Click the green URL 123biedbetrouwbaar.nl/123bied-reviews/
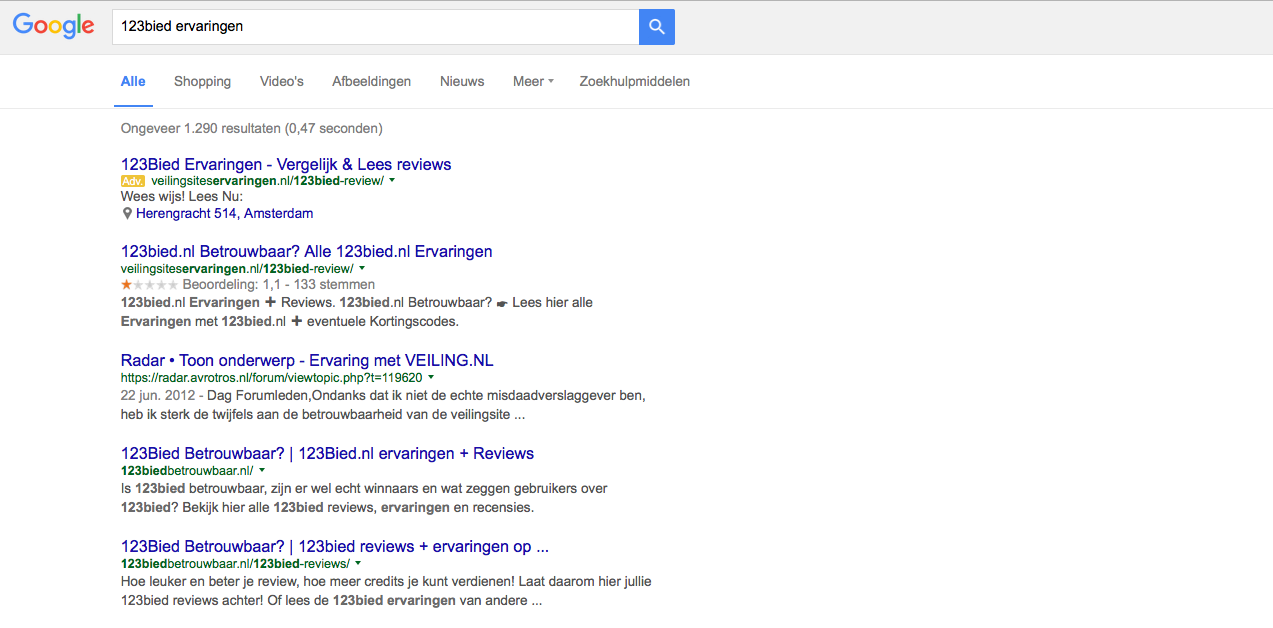The image size is (1273, 628). tap(235, 563)
